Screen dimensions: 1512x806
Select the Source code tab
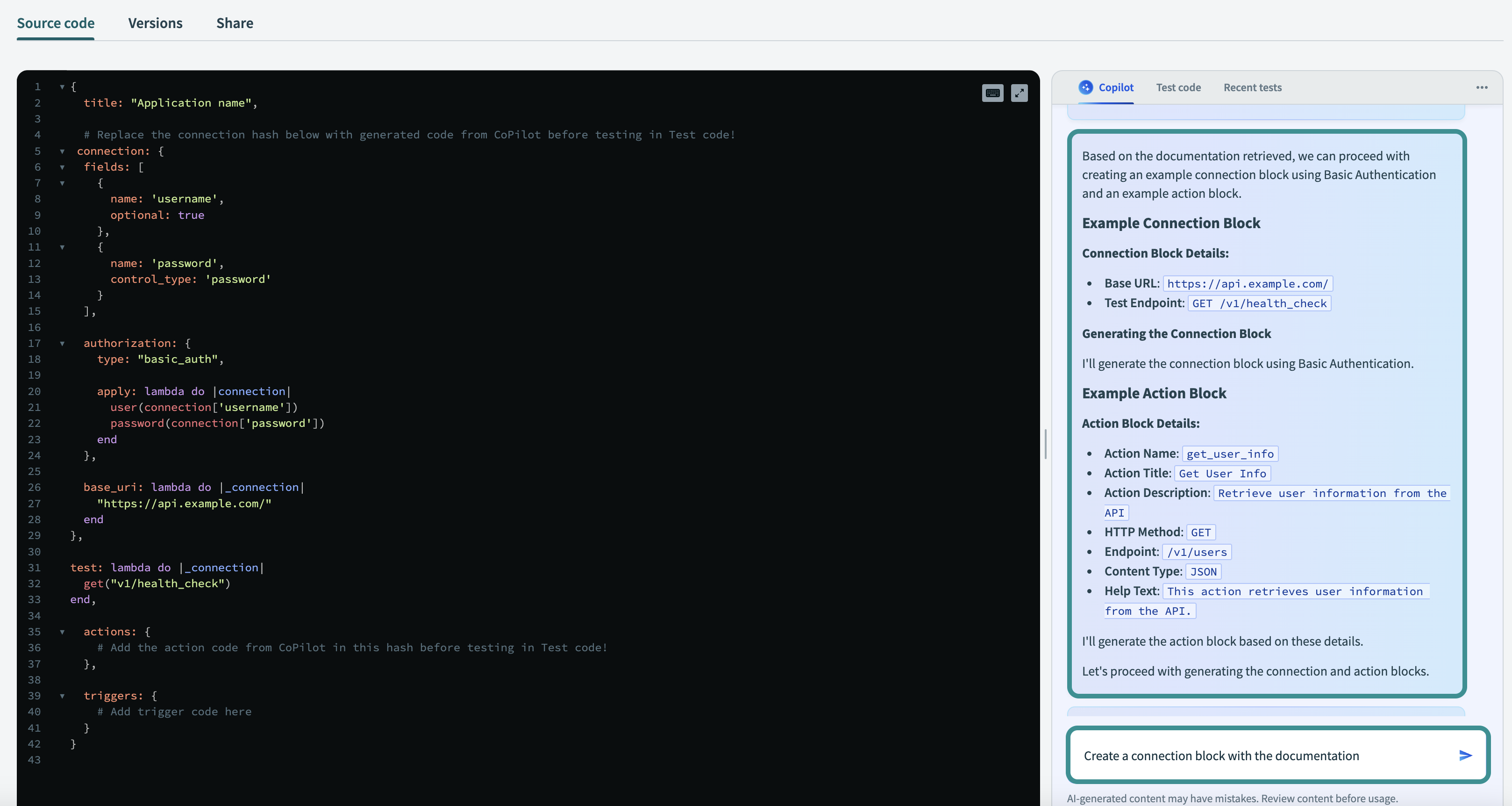(55, 23)
